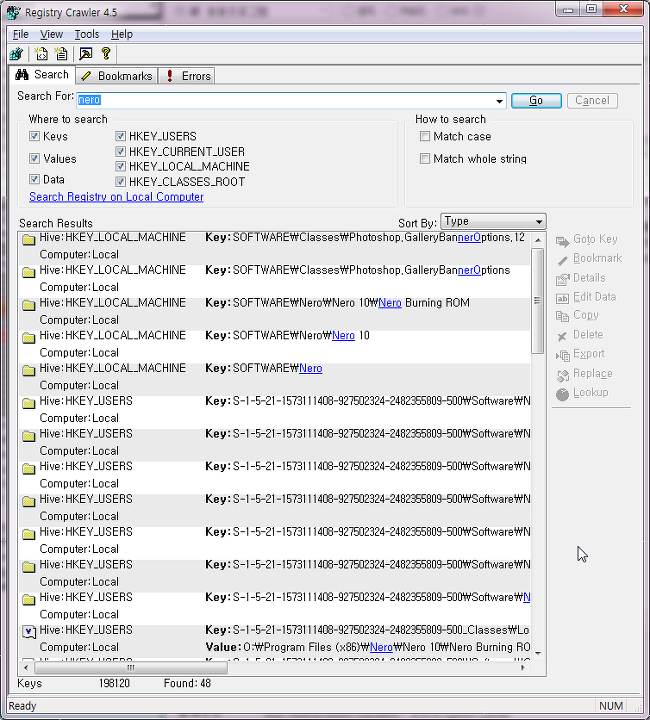Uncheck HKEY_USERS hive

click(120, 136)
